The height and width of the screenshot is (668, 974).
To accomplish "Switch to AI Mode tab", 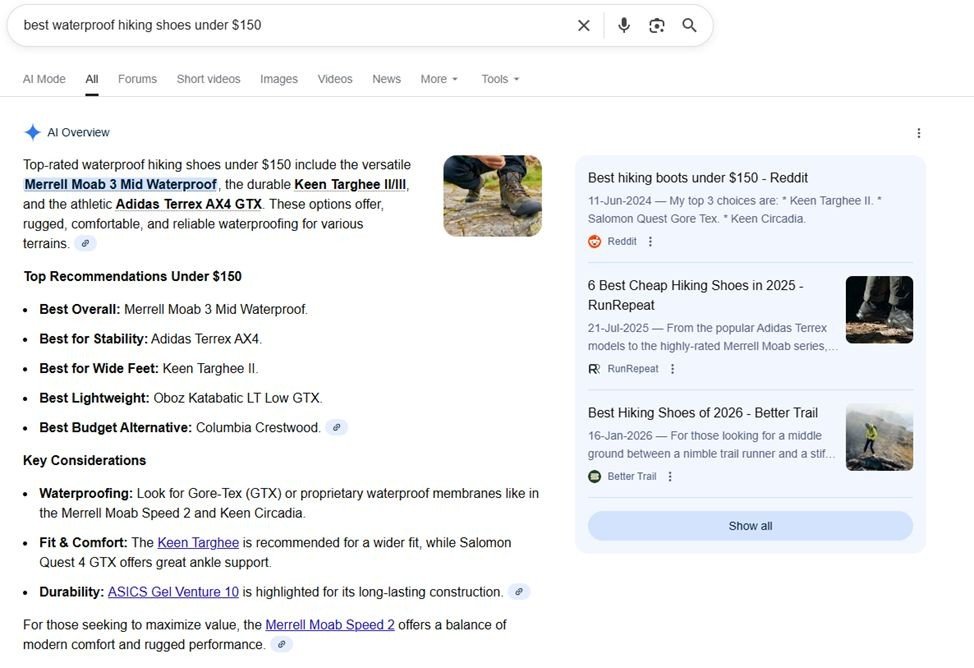I will pos(44,79).
